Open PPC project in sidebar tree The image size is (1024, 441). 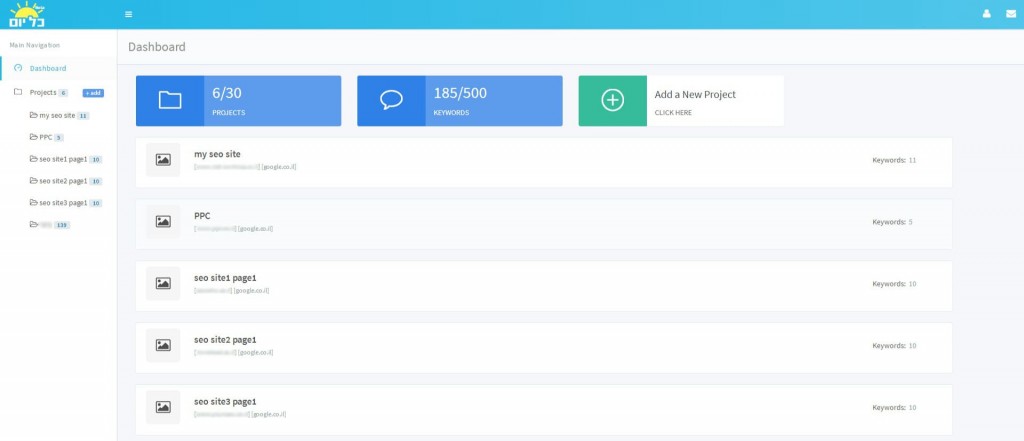point(45,137)
